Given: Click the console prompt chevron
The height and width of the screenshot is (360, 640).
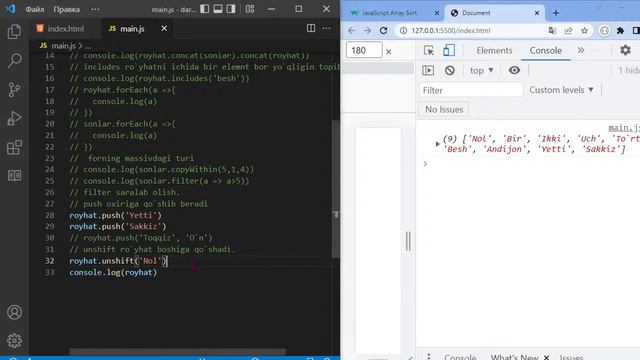Looking at the screenshot, I should (425, 164).
